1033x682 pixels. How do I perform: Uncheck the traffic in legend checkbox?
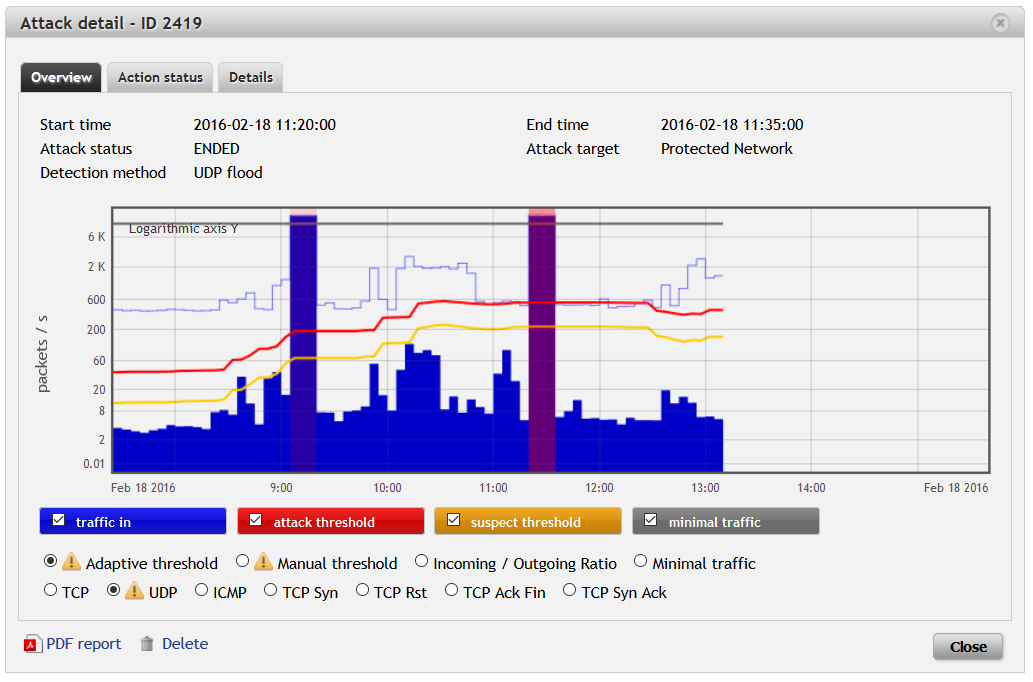[57, 520]
